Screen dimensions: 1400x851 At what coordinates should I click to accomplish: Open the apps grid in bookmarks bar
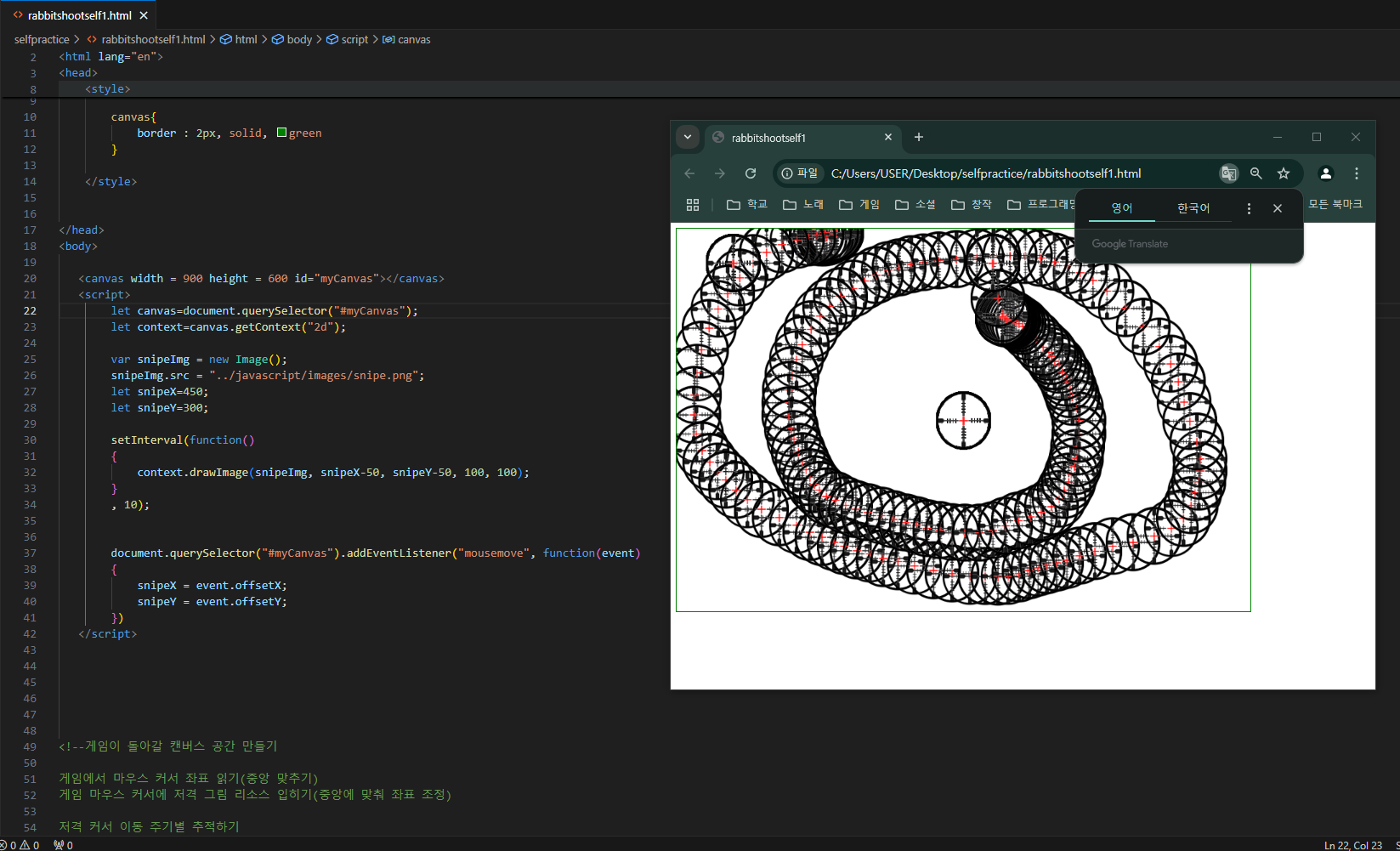point(693,205)
